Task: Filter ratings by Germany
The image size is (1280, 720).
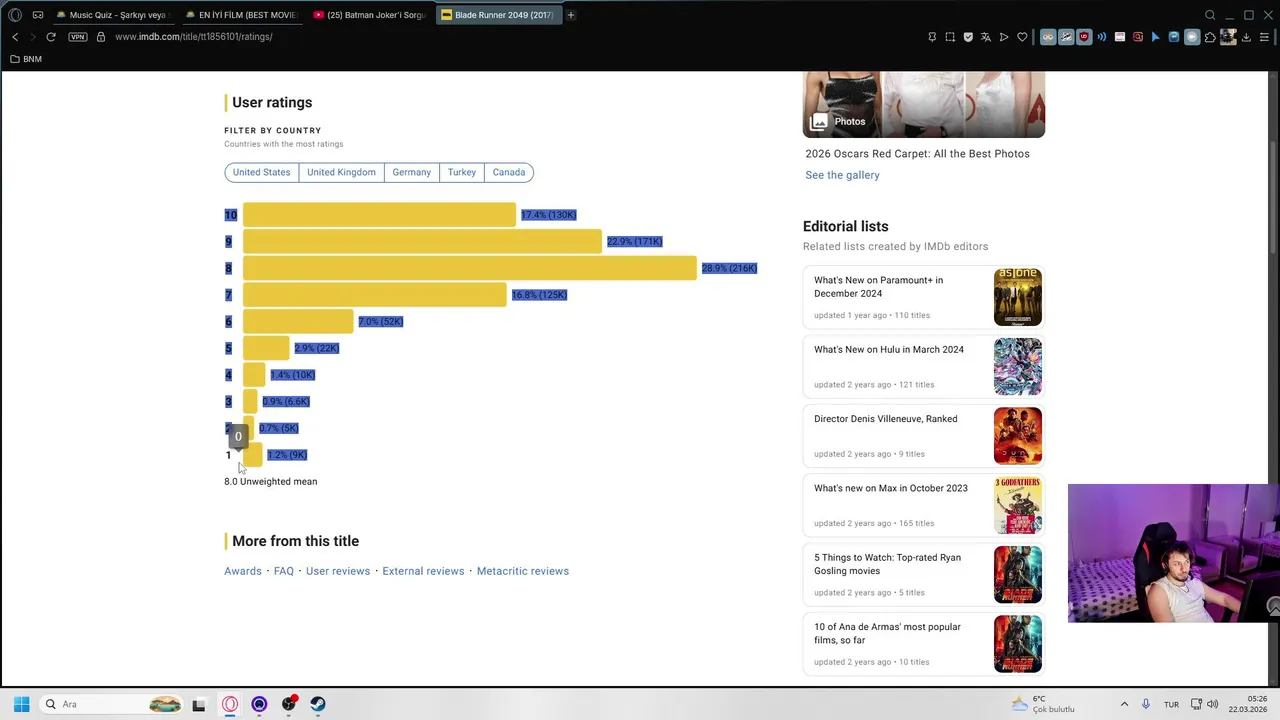Action: coord(411,172)
